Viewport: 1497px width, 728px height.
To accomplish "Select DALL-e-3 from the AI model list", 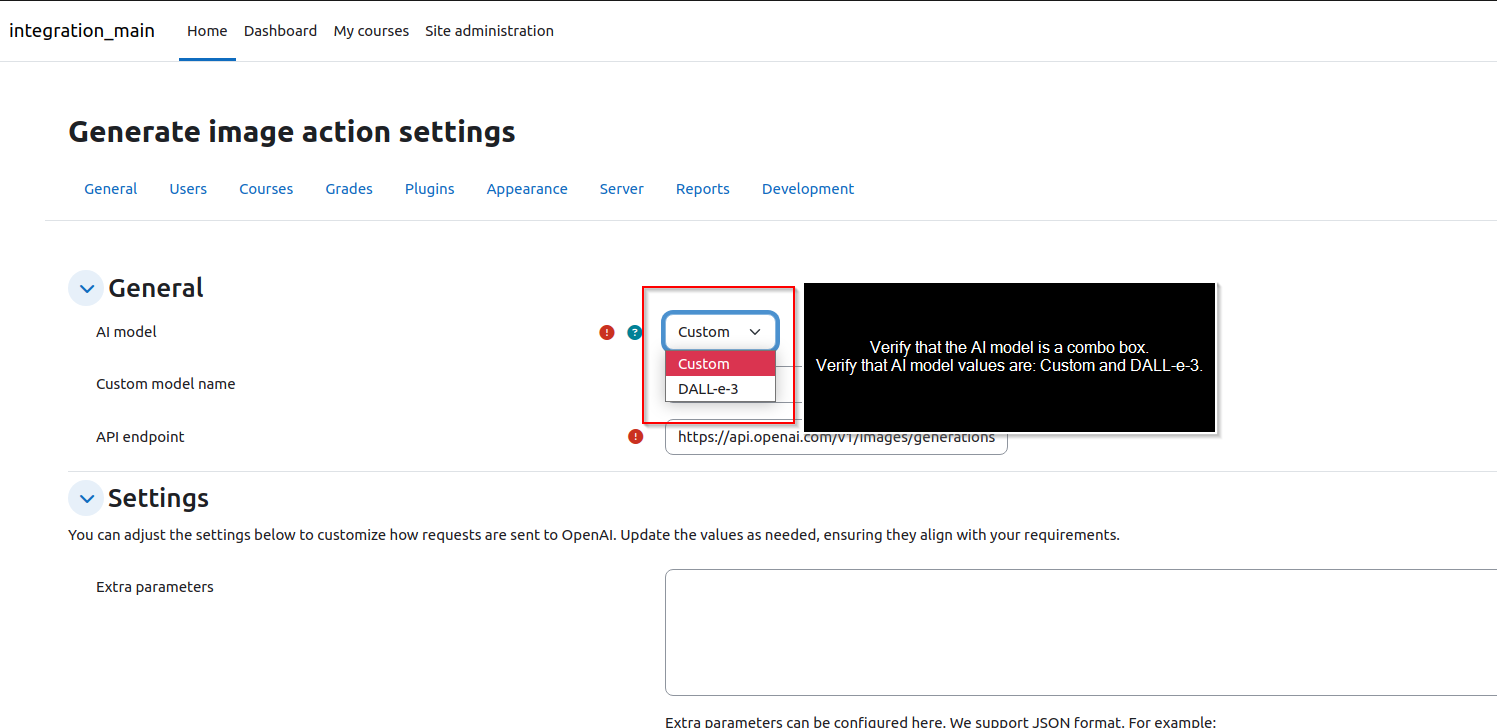I will [x=720, y=389].
